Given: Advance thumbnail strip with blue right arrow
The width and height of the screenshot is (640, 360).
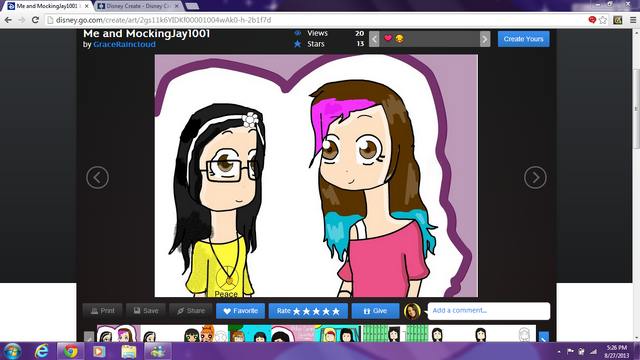Looking at the screenshot, I should coord(543,337).
